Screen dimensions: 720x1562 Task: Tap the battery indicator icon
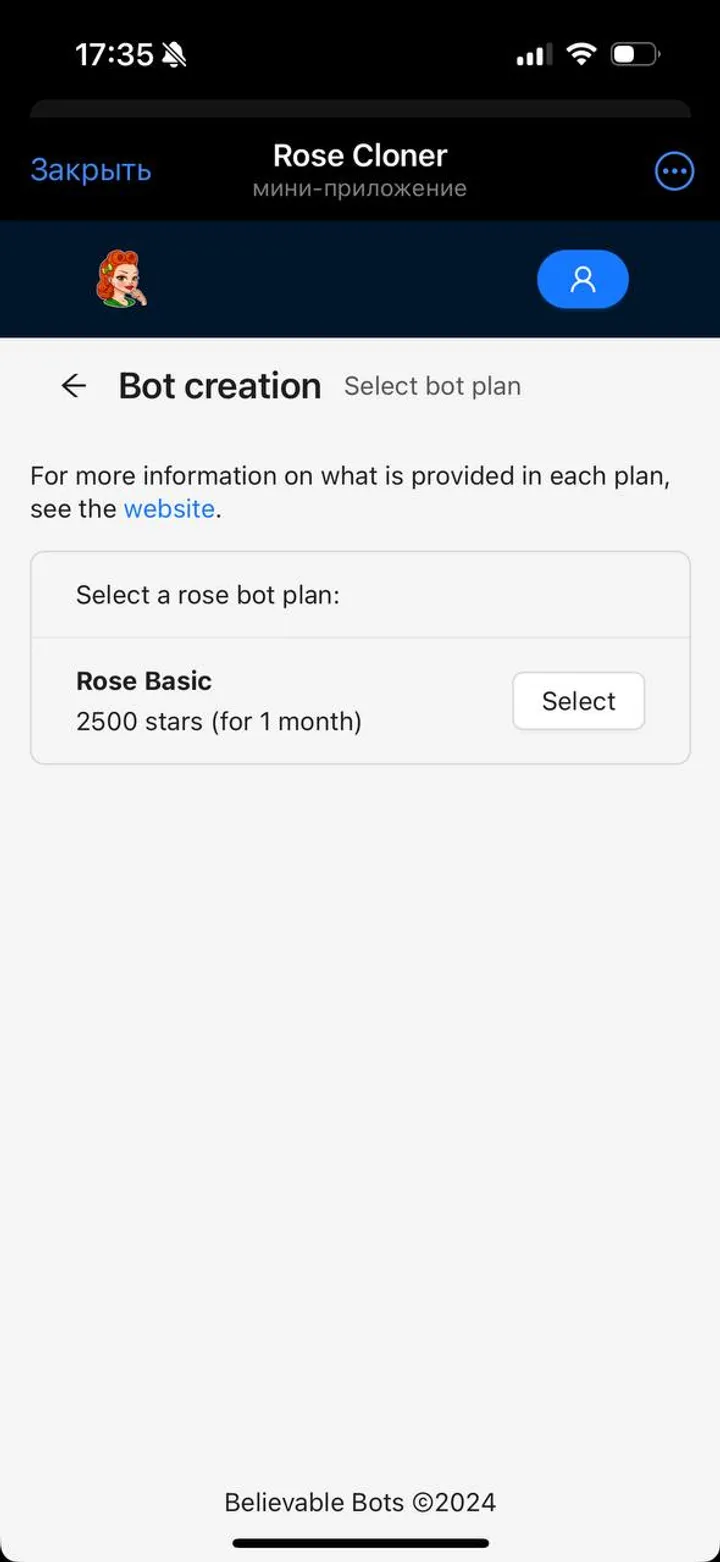[635, 54]
